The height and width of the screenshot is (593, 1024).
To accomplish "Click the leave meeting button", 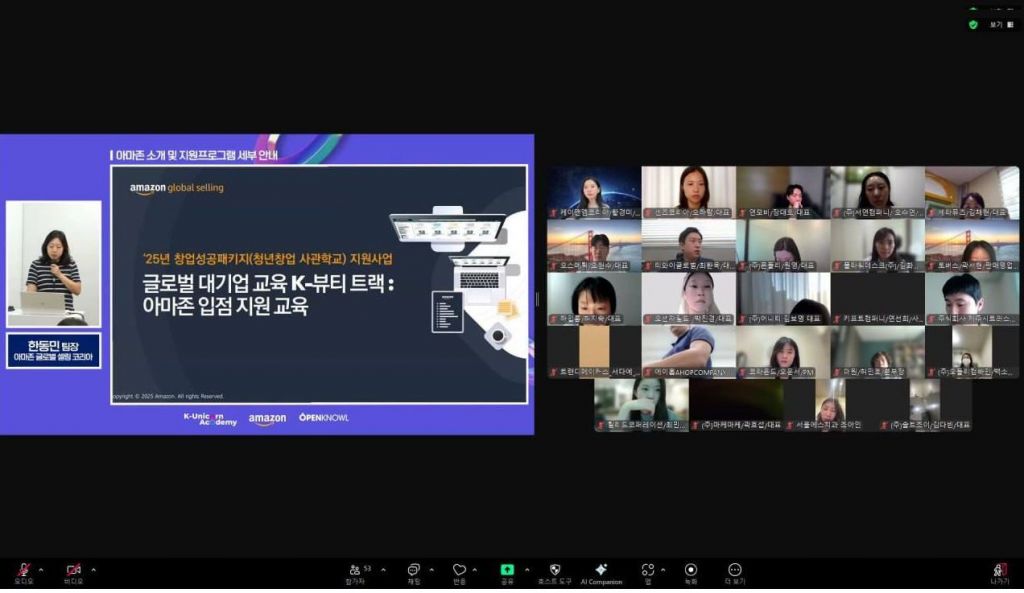I will coord(999,571).
